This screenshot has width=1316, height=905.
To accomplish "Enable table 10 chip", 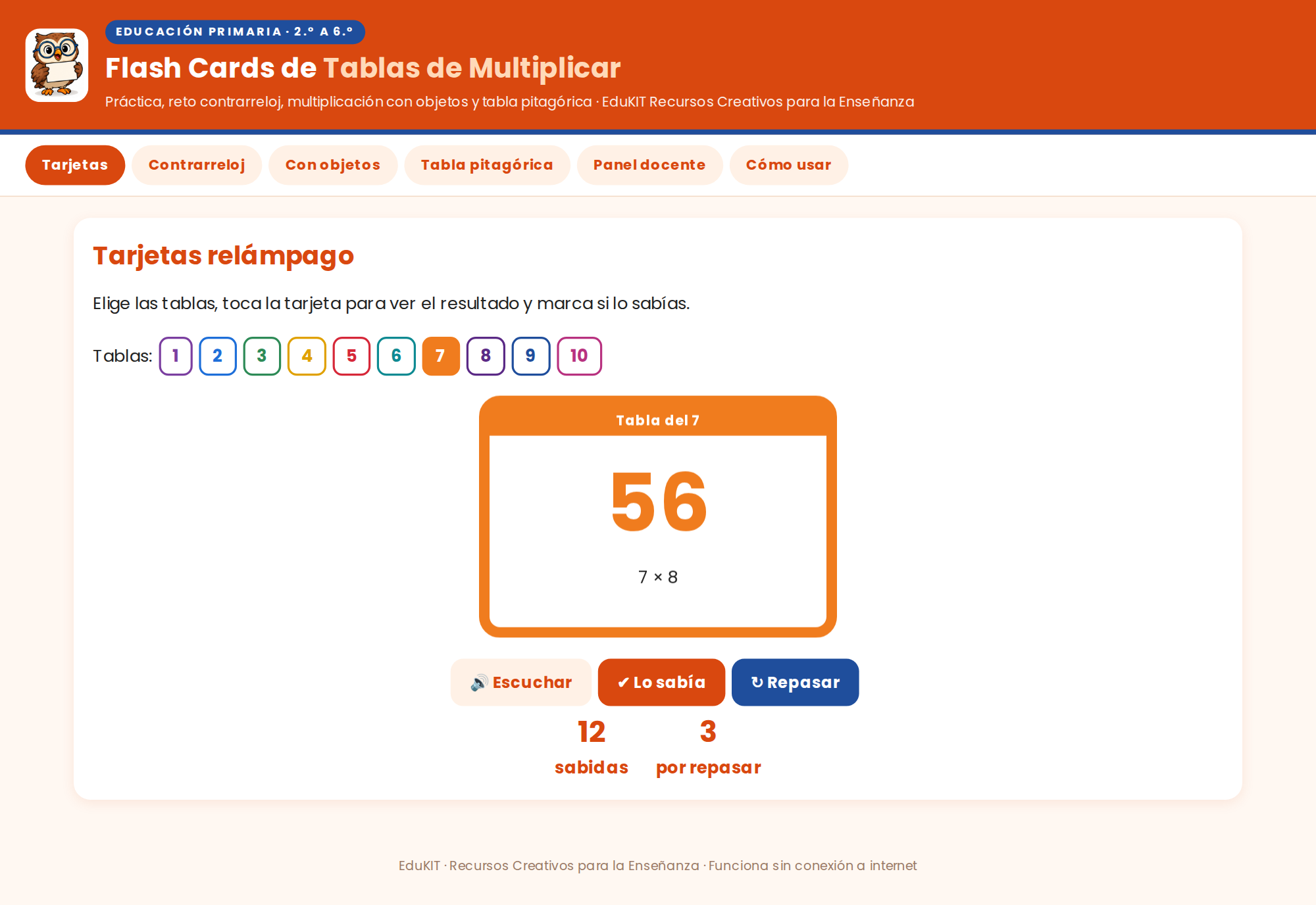I will (579, 356).
